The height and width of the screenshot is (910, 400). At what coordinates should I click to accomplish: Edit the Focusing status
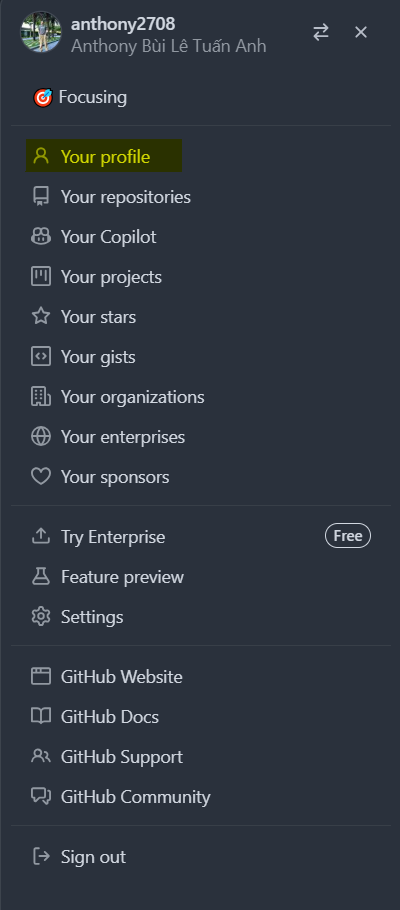tap(80, 97)
